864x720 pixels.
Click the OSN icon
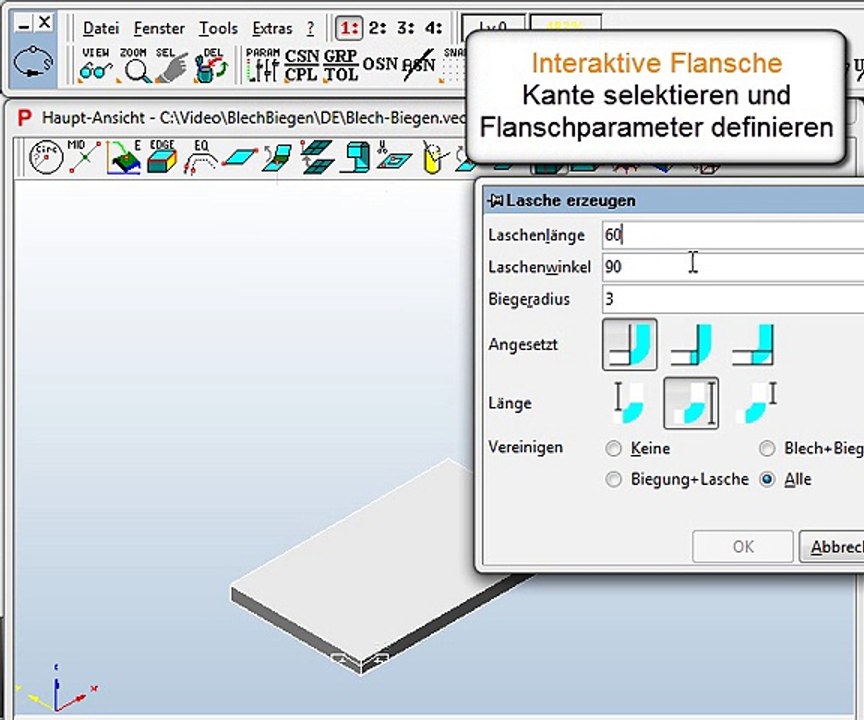(x=380, y=64)
